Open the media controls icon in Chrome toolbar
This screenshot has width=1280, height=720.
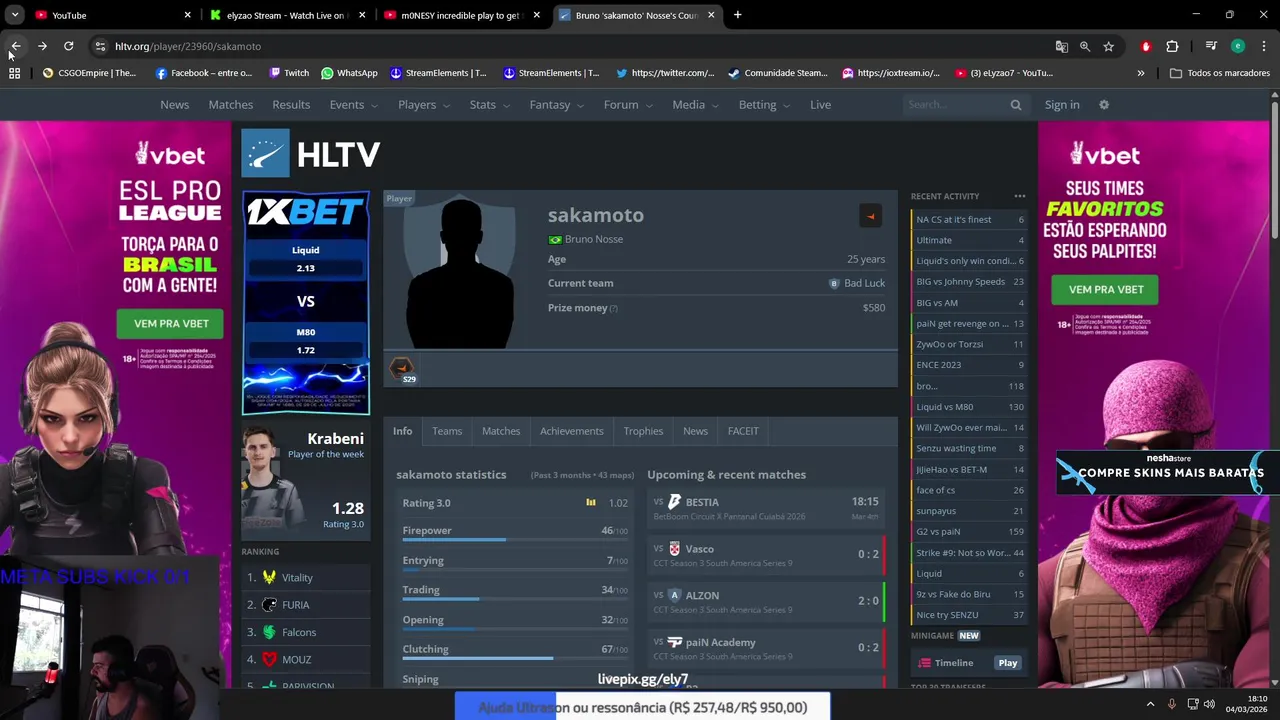(x=1211, y=46)
